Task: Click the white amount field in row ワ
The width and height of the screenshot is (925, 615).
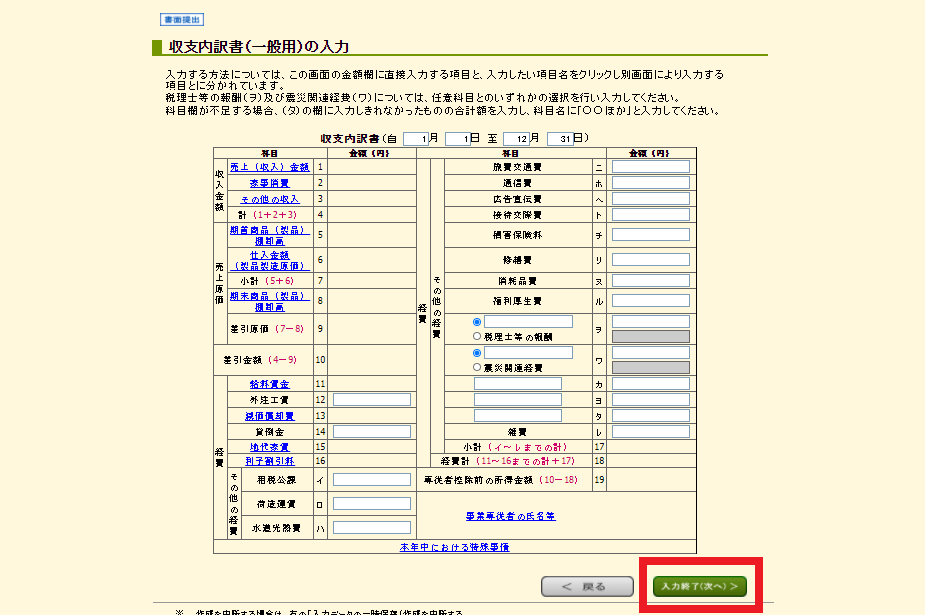Action: point(651,353)
